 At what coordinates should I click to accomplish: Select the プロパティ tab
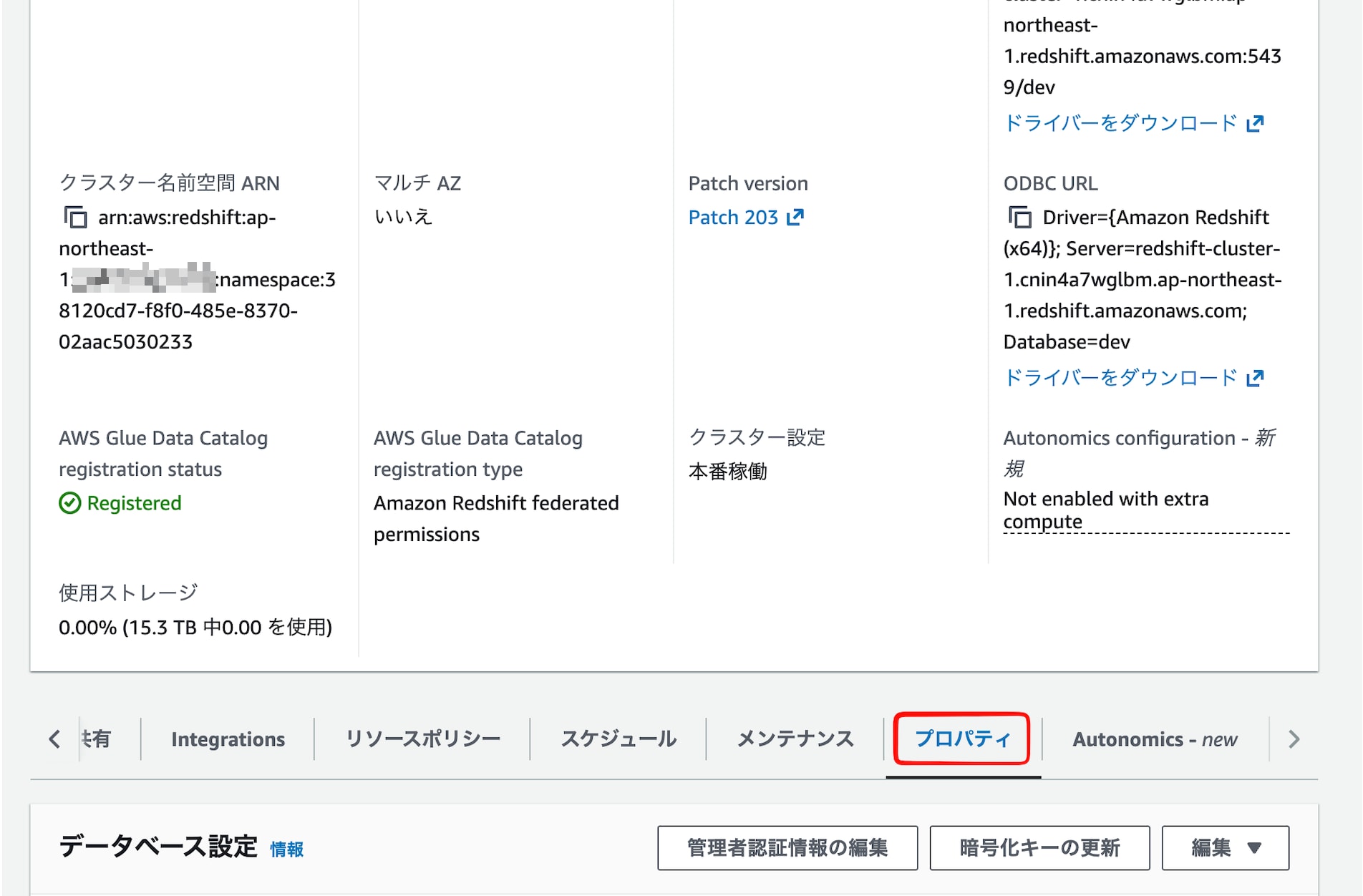click(962, 739)
